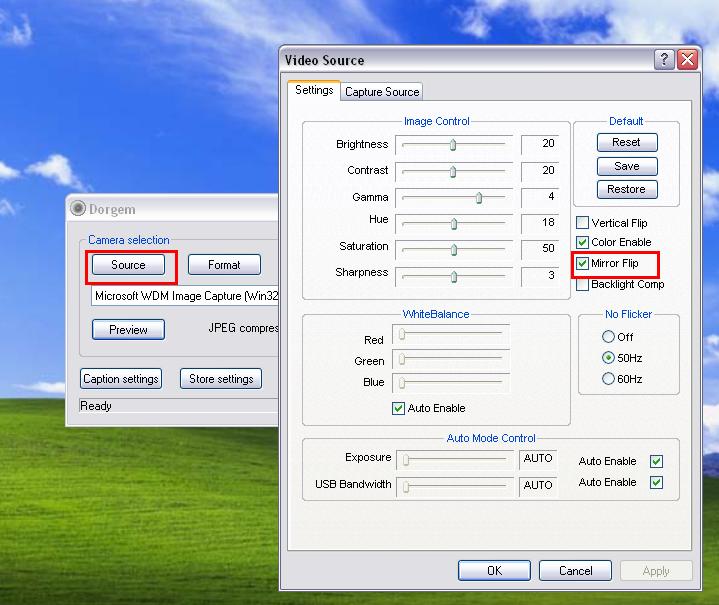
Task: Click the Green white balance slider
Action: pos(451,359)
